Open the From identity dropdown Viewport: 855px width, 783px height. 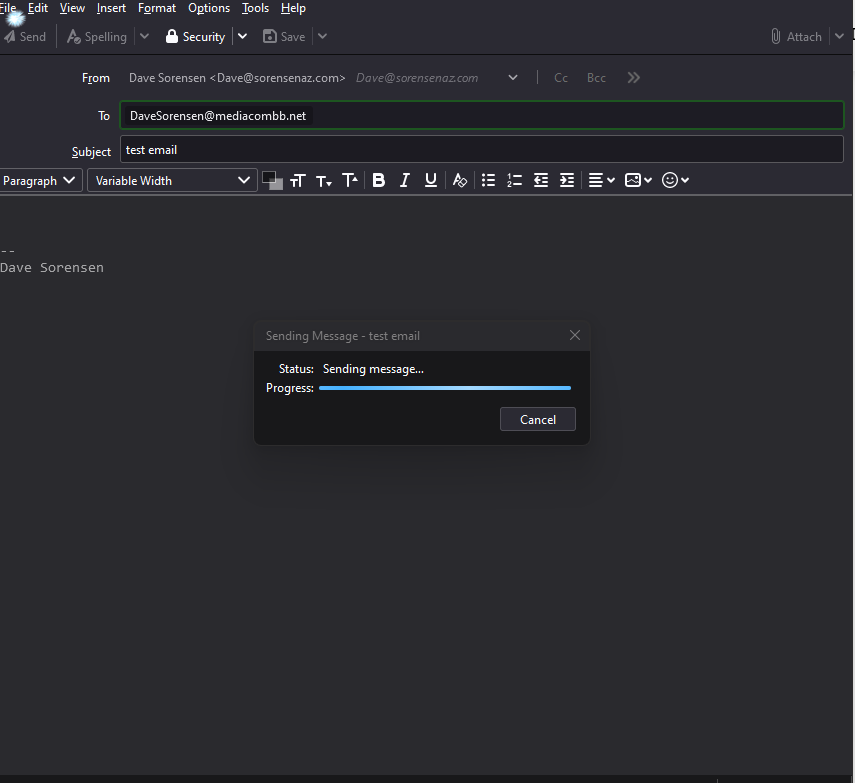(x=513, y=78)
